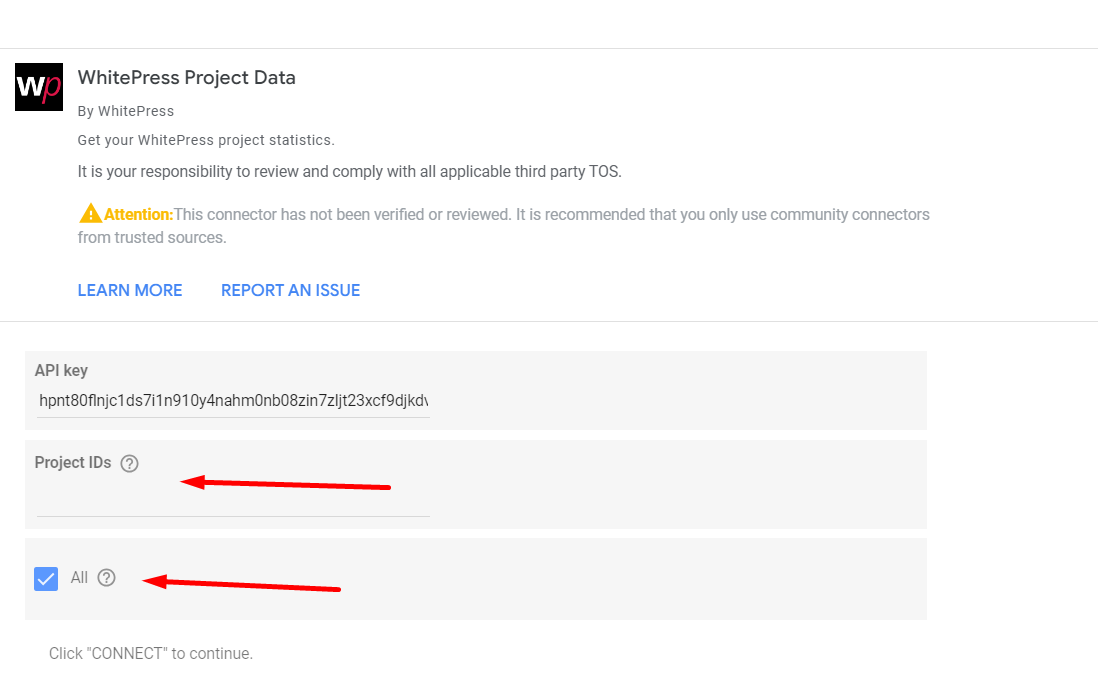Focus the API key input field

[x=233, y=401]
